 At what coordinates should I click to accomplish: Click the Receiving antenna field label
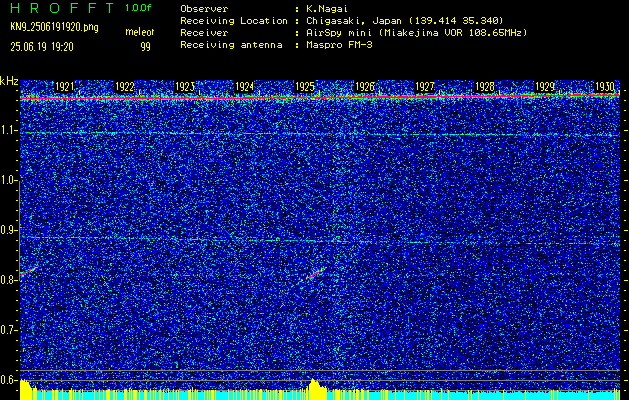231,45
